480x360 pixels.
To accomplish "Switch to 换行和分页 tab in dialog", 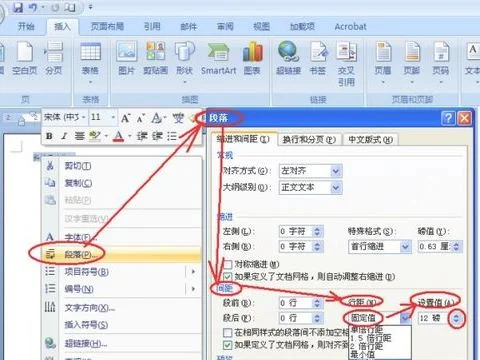I will (x=309, y=139).
